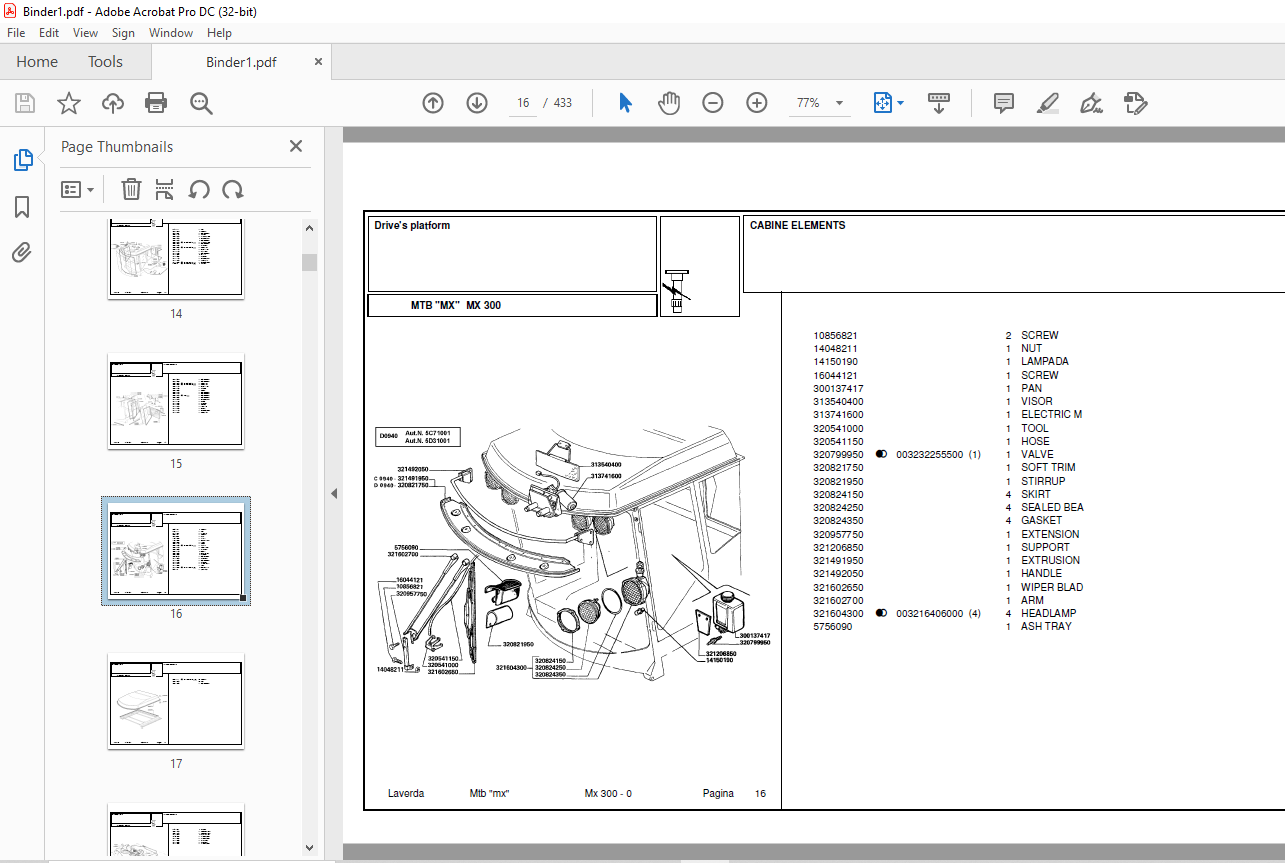Click part number 10856821
1285x863 pixels.
835,335
